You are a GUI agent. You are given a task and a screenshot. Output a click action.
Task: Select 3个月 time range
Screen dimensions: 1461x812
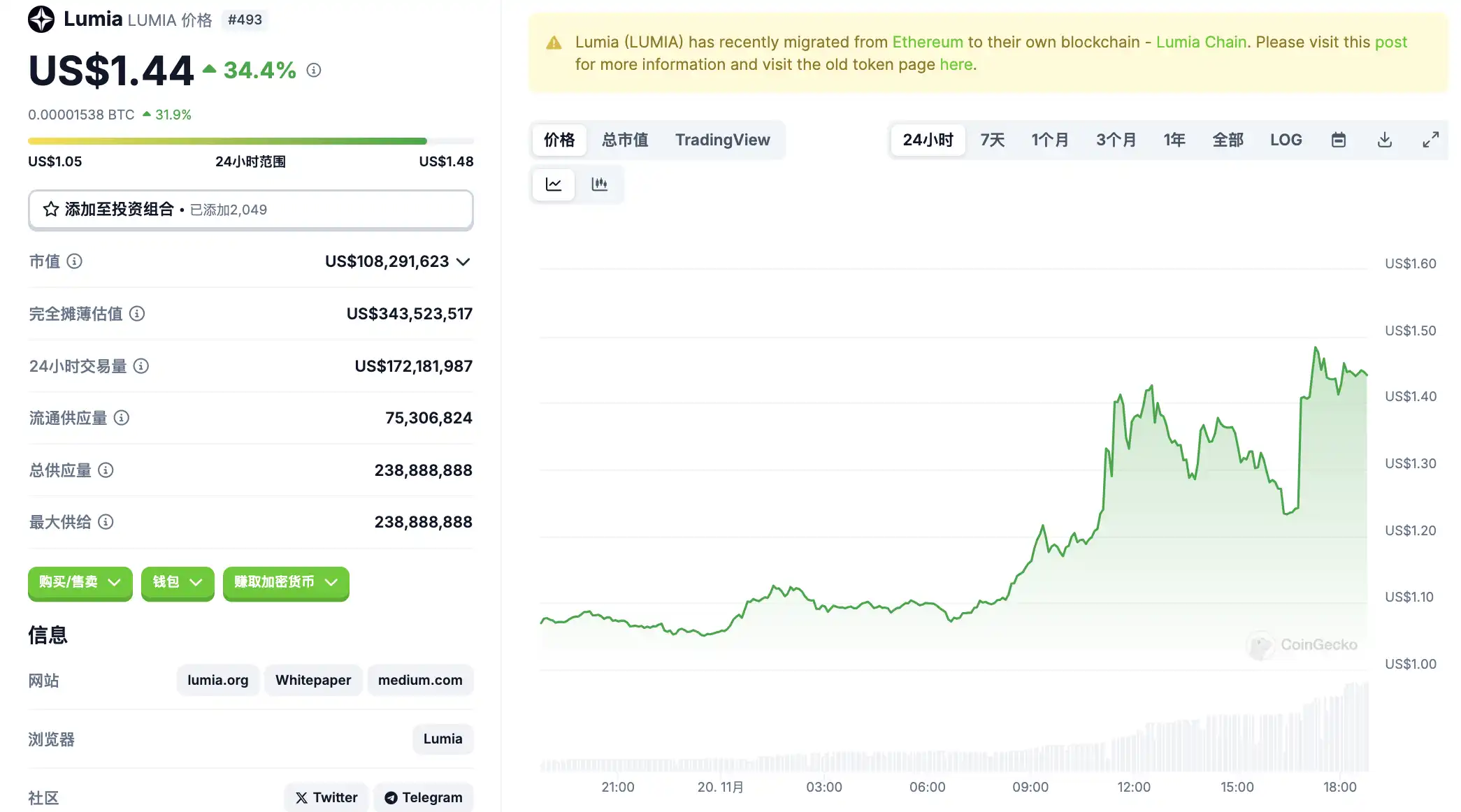pyautogui.click(x=1116, y=140)
